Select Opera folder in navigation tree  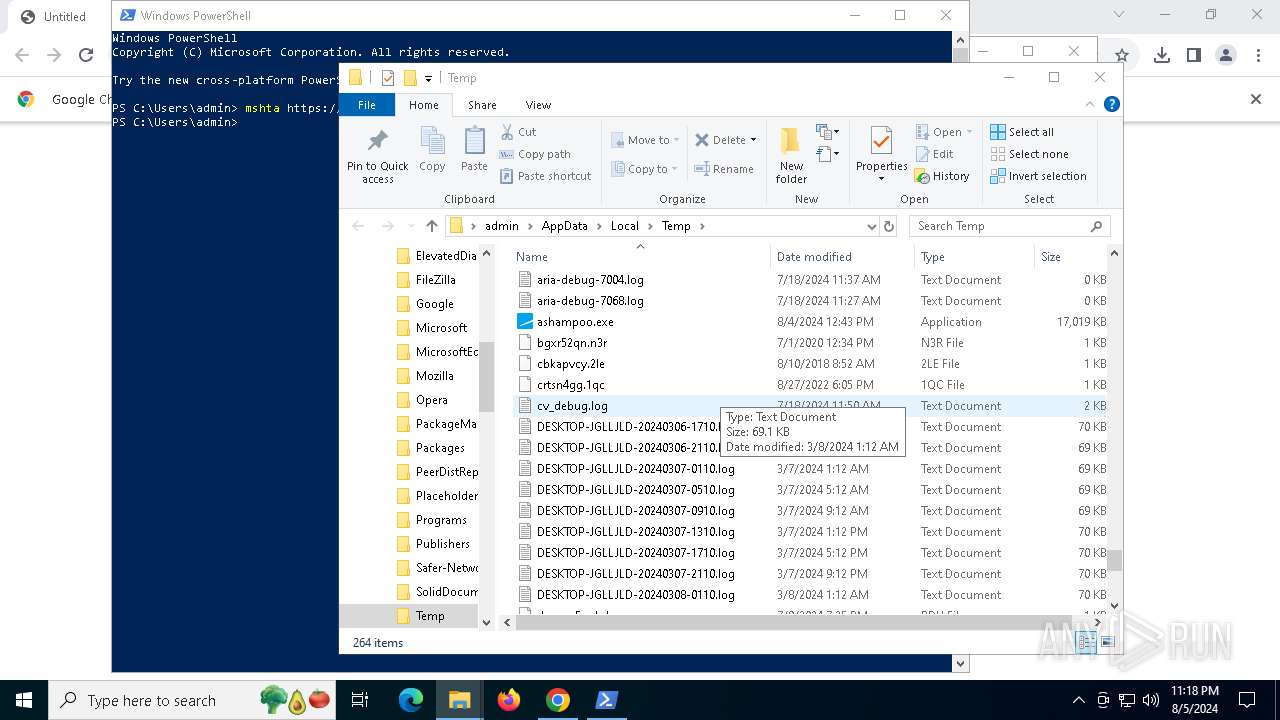click(431, 400)
